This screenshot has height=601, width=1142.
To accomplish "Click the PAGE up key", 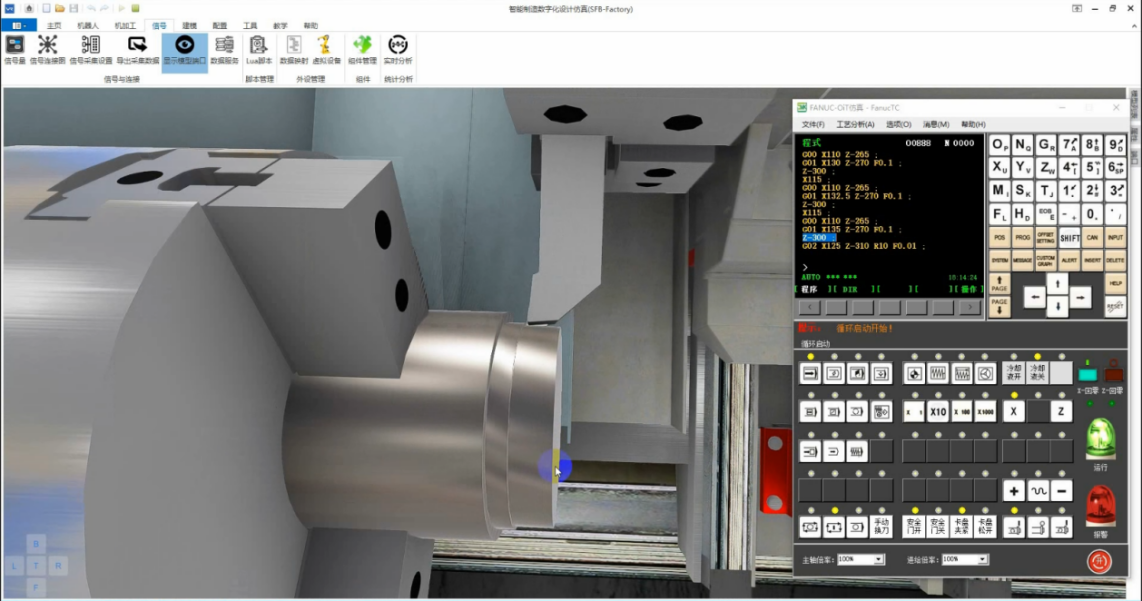I will tap(999, 283).
